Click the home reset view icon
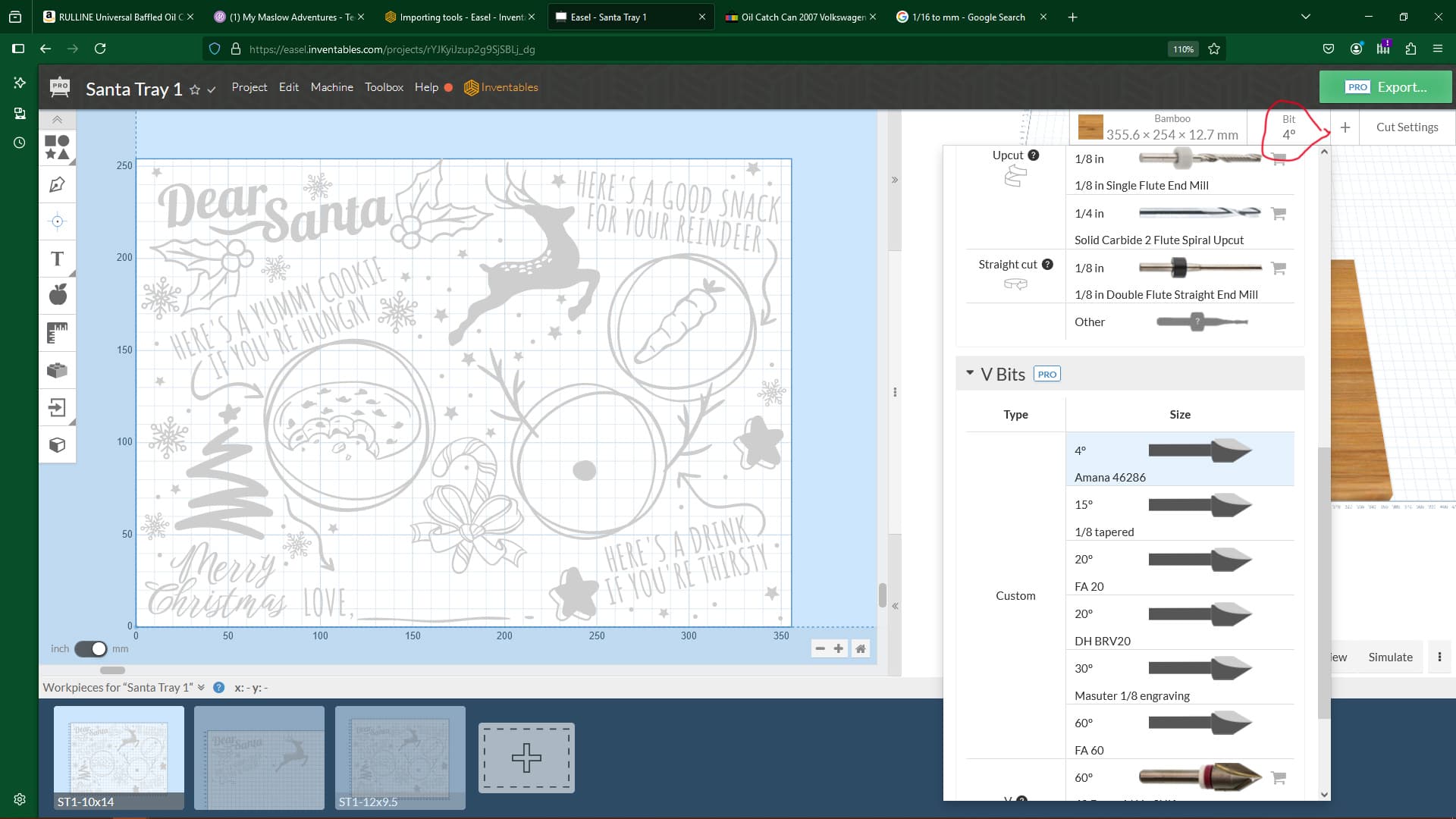Viewport: 1456px width, 819px height. [860, 648]
